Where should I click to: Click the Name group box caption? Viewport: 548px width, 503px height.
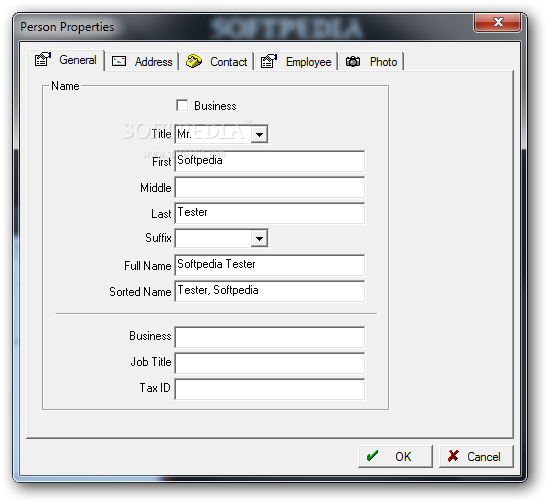click(65, 86)
